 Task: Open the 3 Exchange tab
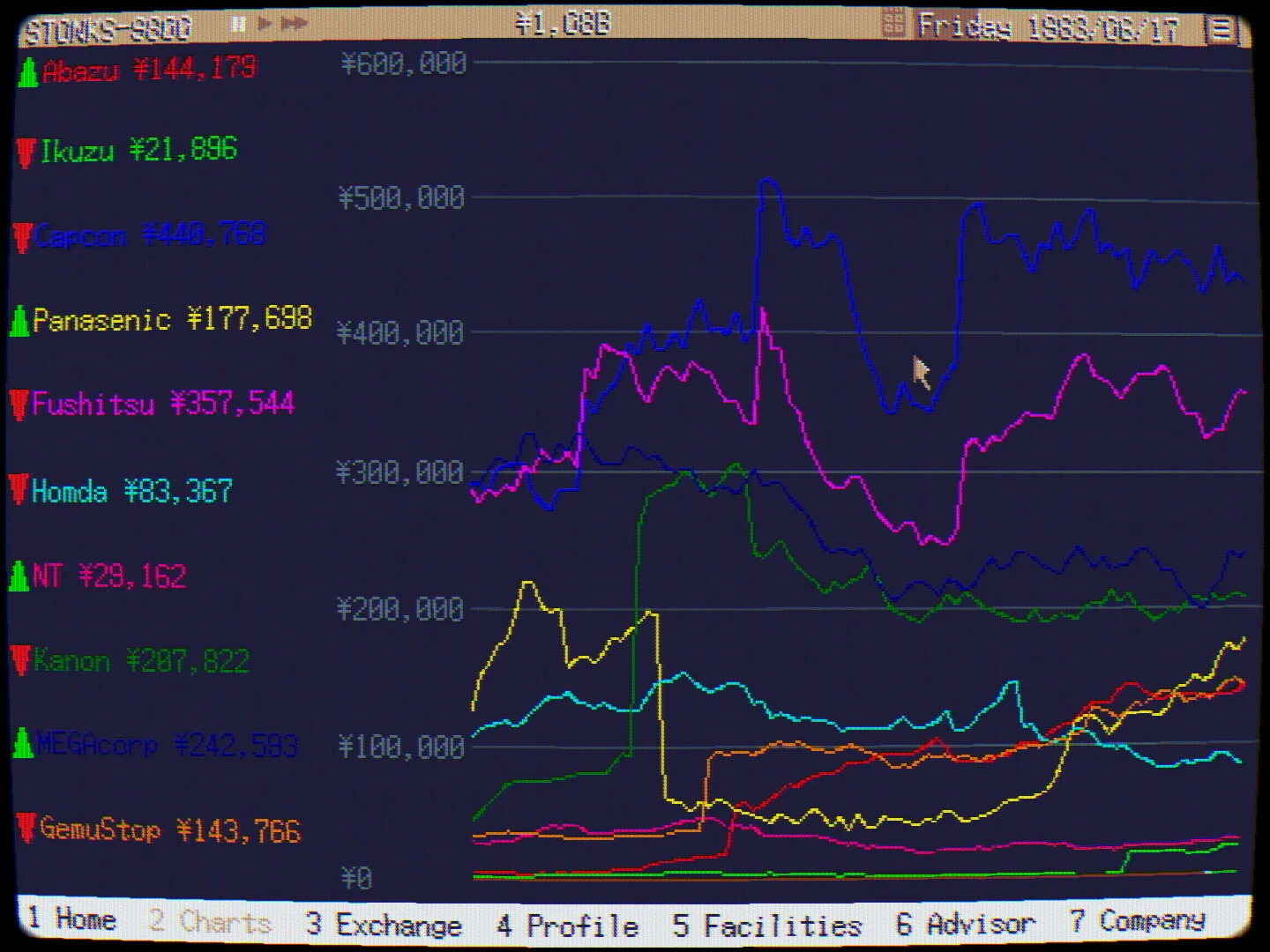pyautogui.click(x=384, y=925)
